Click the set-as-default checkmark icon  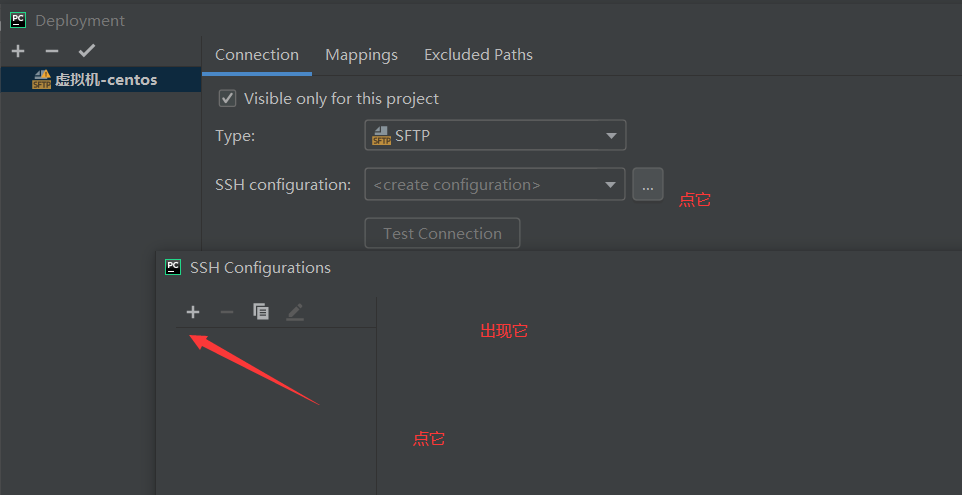87,51
